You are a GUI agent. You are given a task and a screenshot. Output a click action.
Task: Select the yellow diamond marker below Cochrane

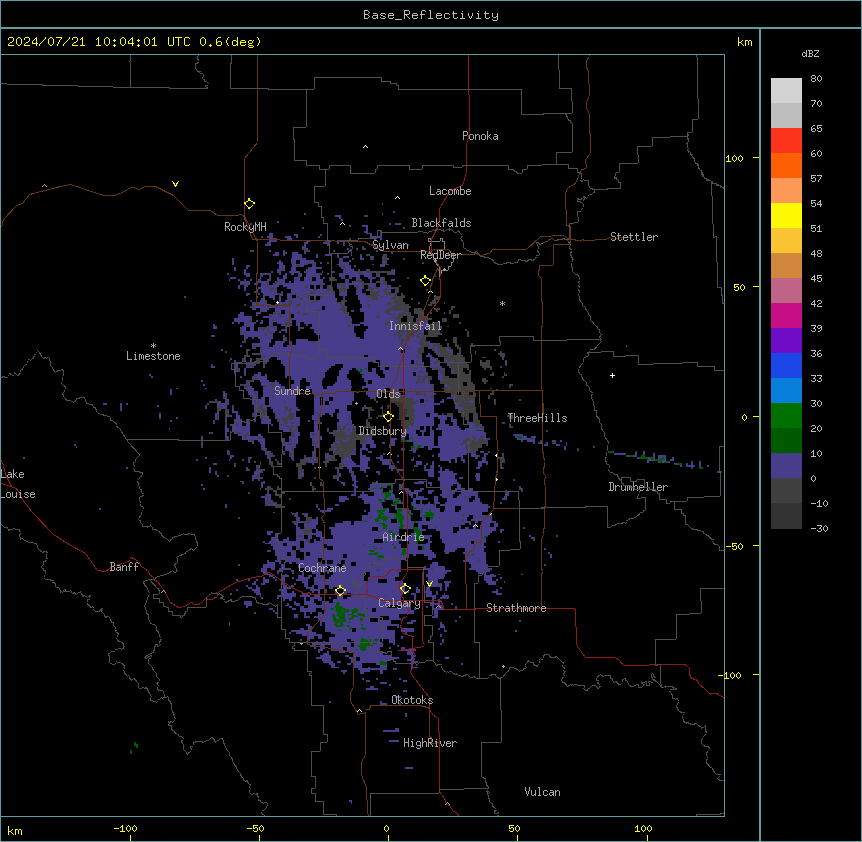tap(340, 591)
